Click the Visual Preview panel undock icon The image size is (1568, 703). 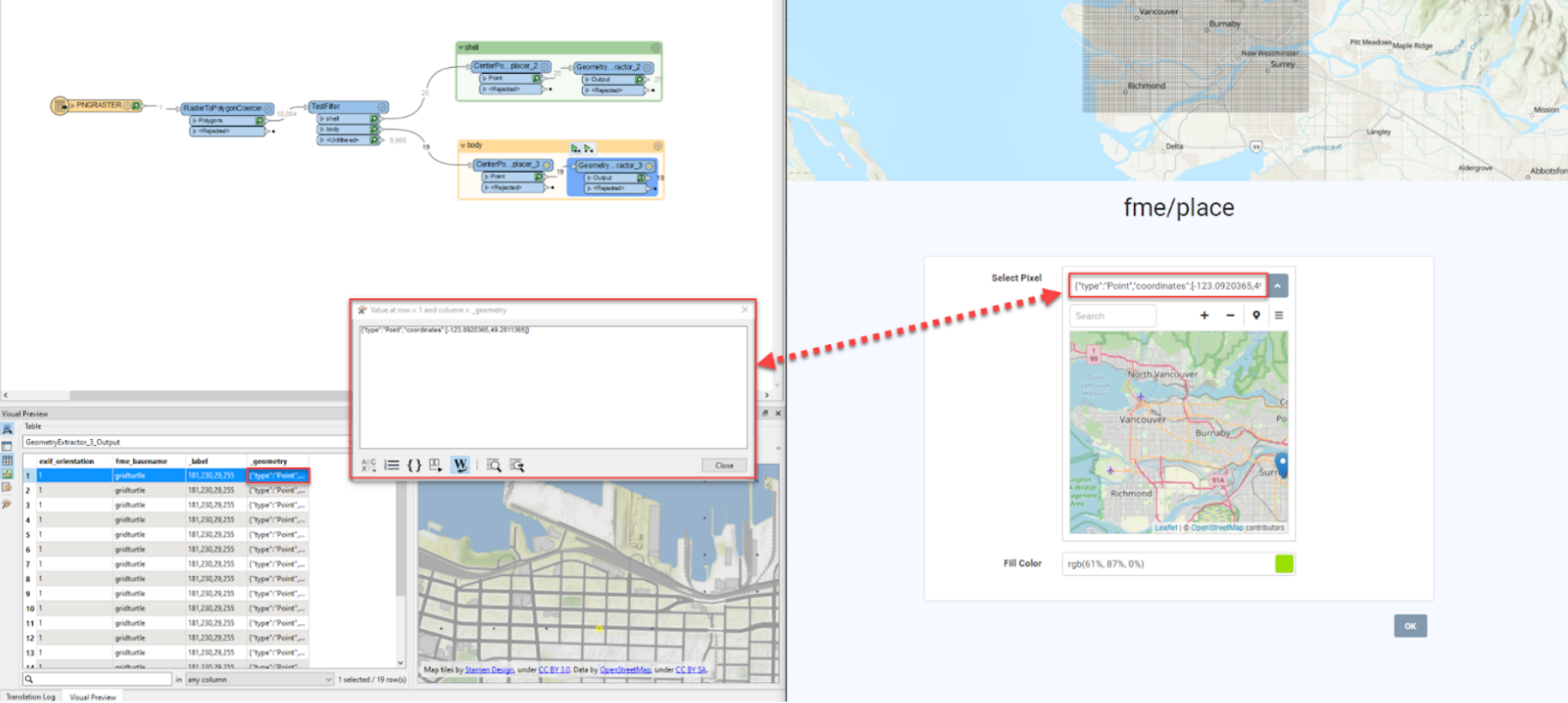765,413
